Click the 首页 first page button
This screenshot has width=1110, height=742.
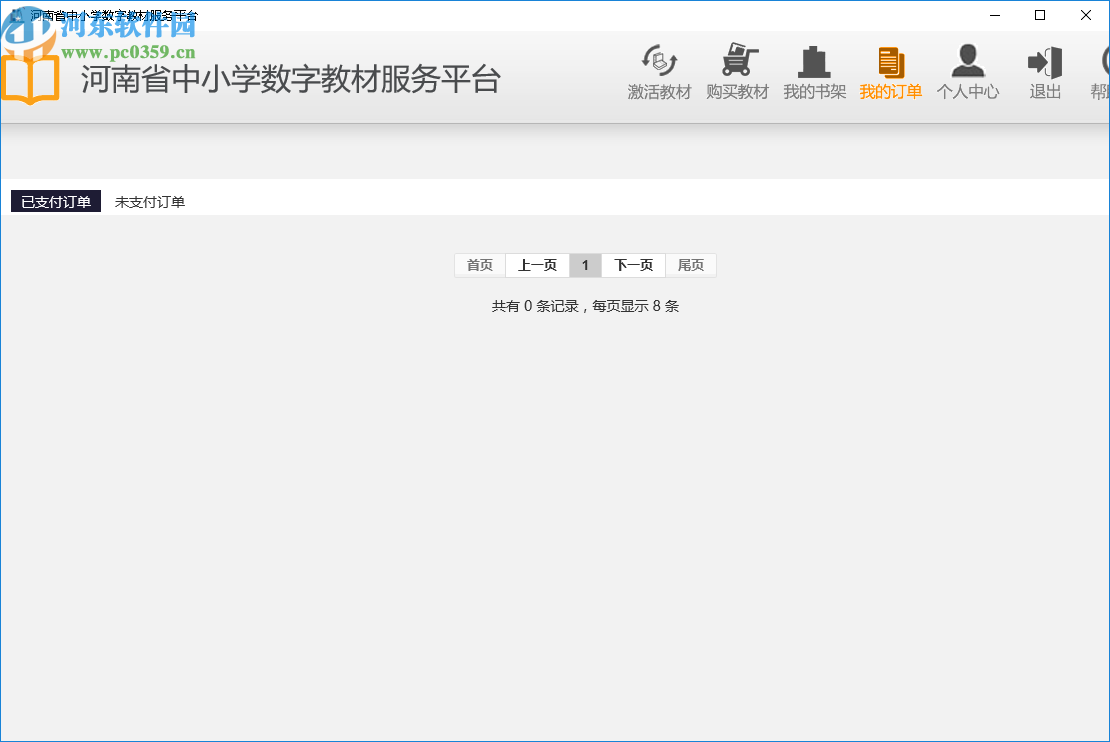pyautogui.click(x=479, y=264)
